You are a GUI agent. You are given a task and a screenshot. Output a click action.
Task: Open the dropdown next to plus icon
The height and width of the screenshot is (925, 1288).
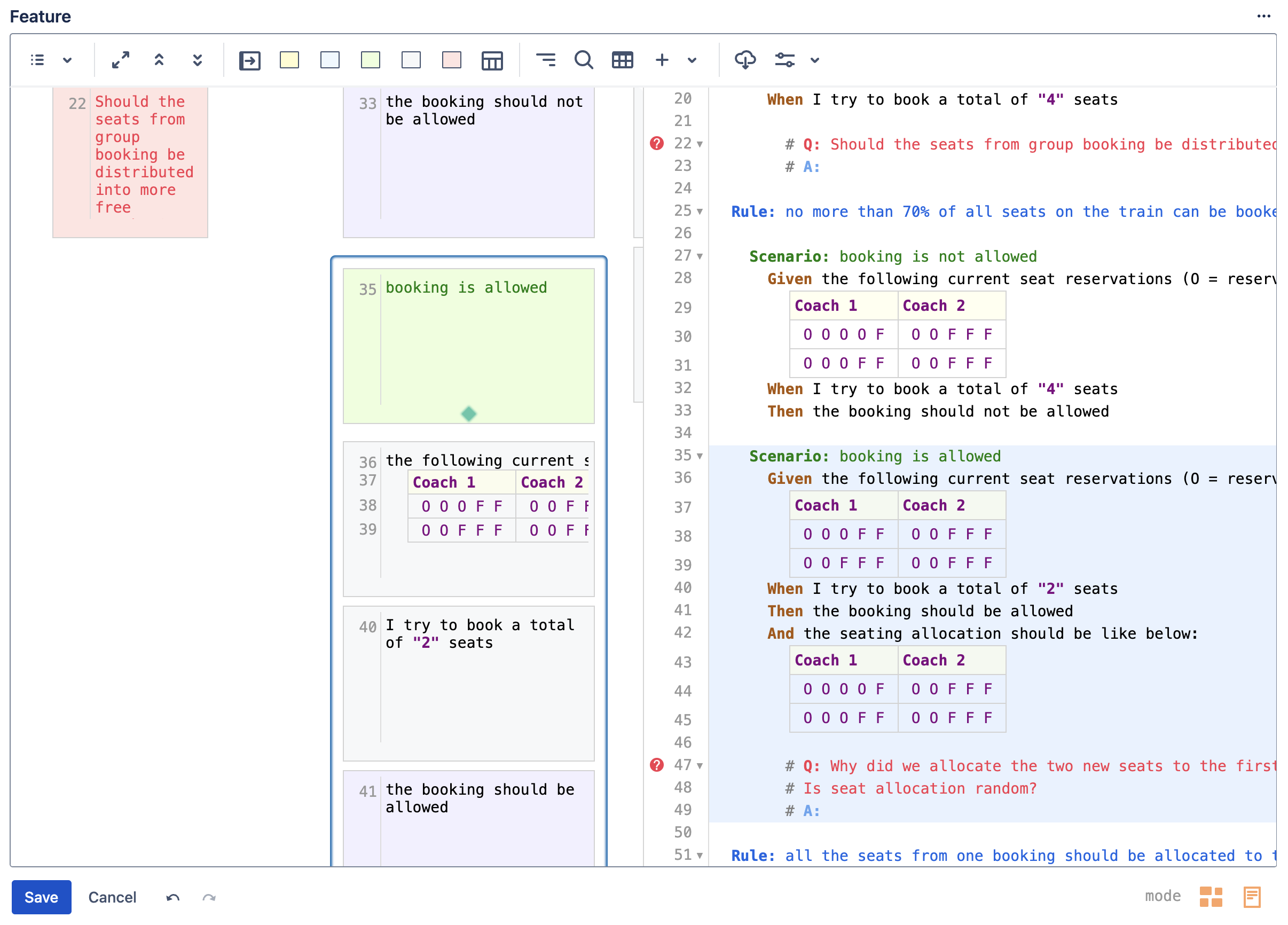692,60
